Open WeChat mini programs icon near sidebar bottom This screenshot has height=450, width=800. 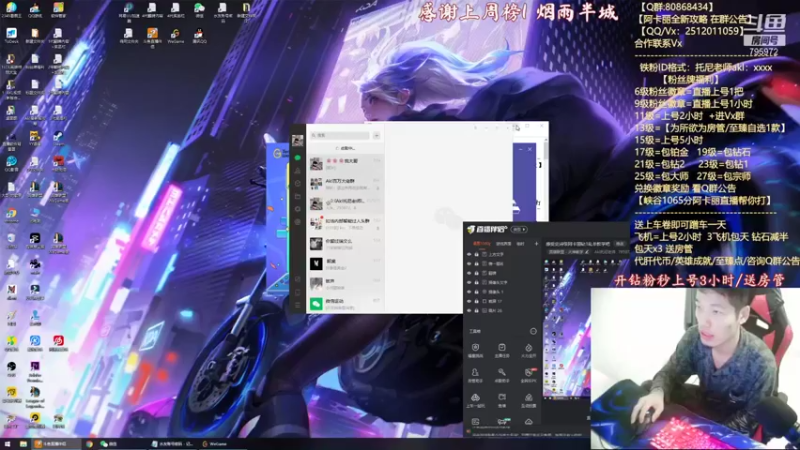tap(297, 279)
